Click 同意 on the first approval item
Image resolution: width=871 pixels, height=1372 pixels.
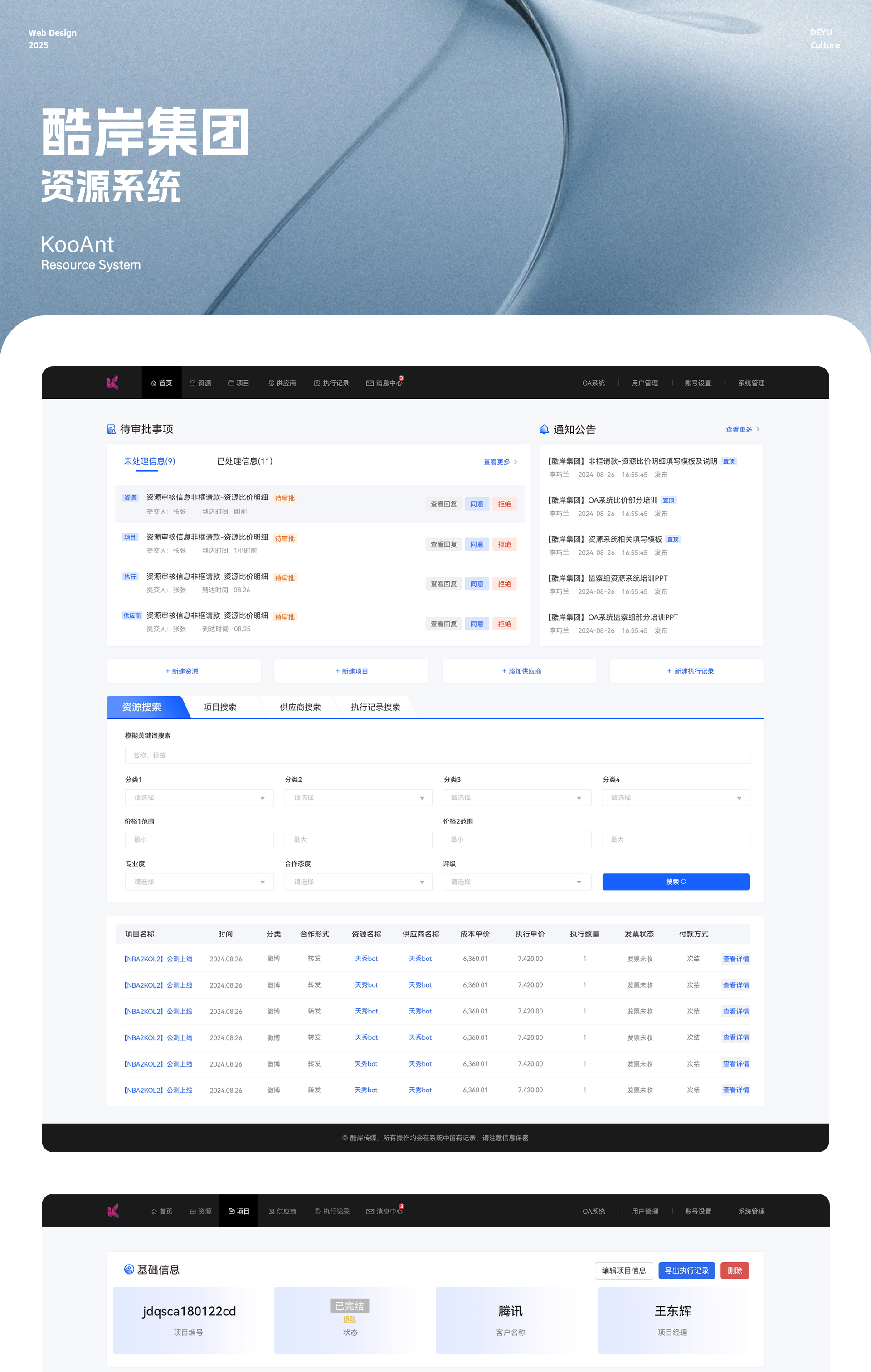[x=477, y=504]
